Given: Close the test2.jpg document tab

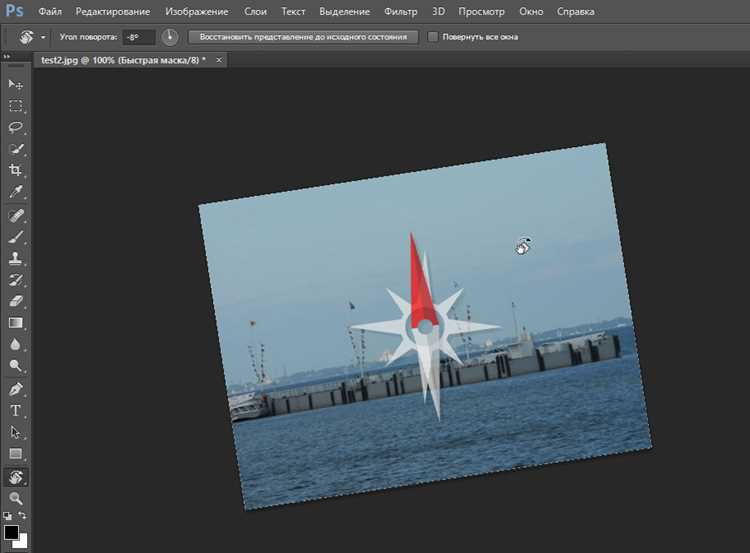Looking at the screenshot, I should coord(219,60).
